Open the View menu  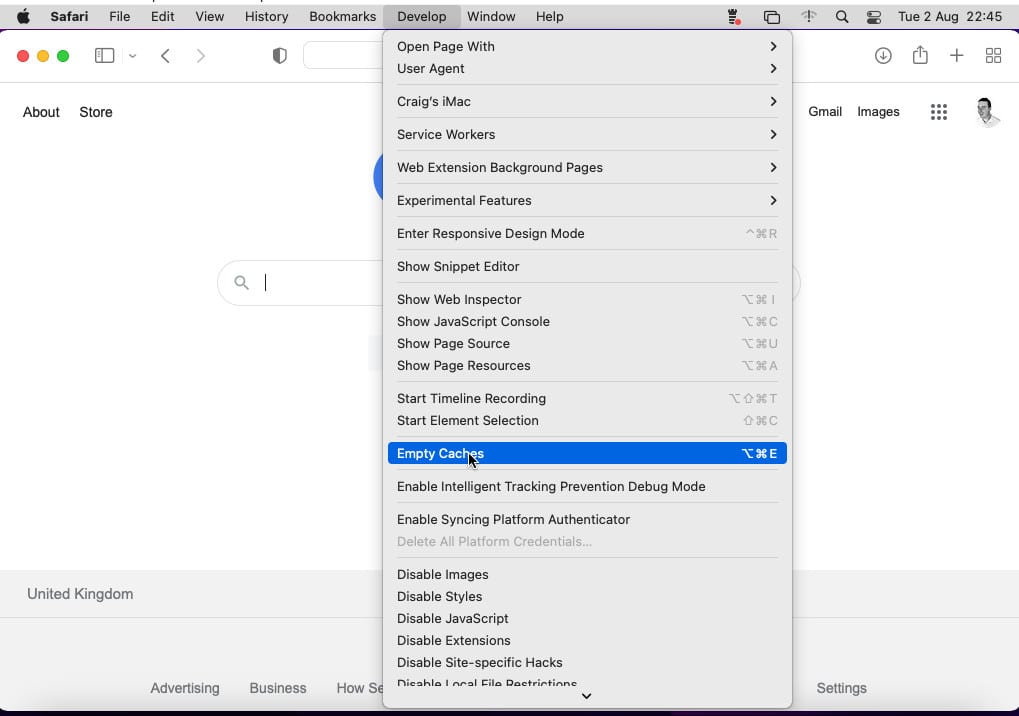coord(209,17)
